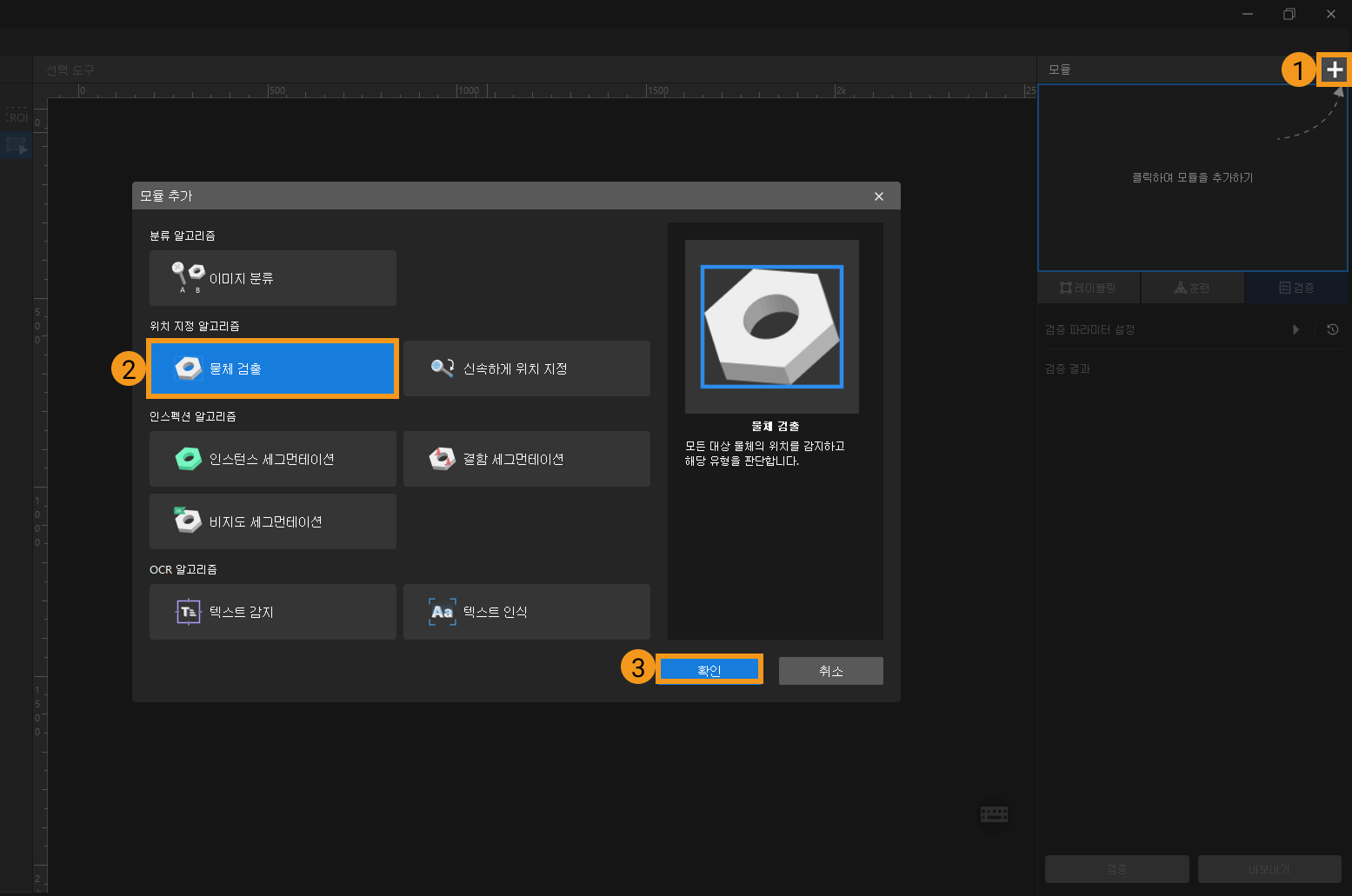
Task: Click the selection tool icon below ROI
Action: pos(17,145)
